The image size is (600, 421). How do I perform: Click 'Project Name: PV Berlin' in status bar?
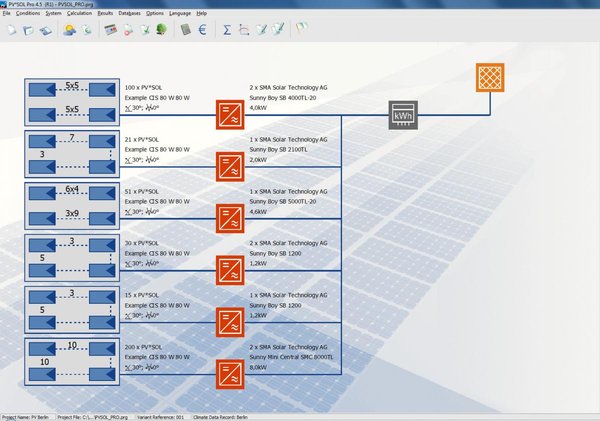click(x=25, y=417)
